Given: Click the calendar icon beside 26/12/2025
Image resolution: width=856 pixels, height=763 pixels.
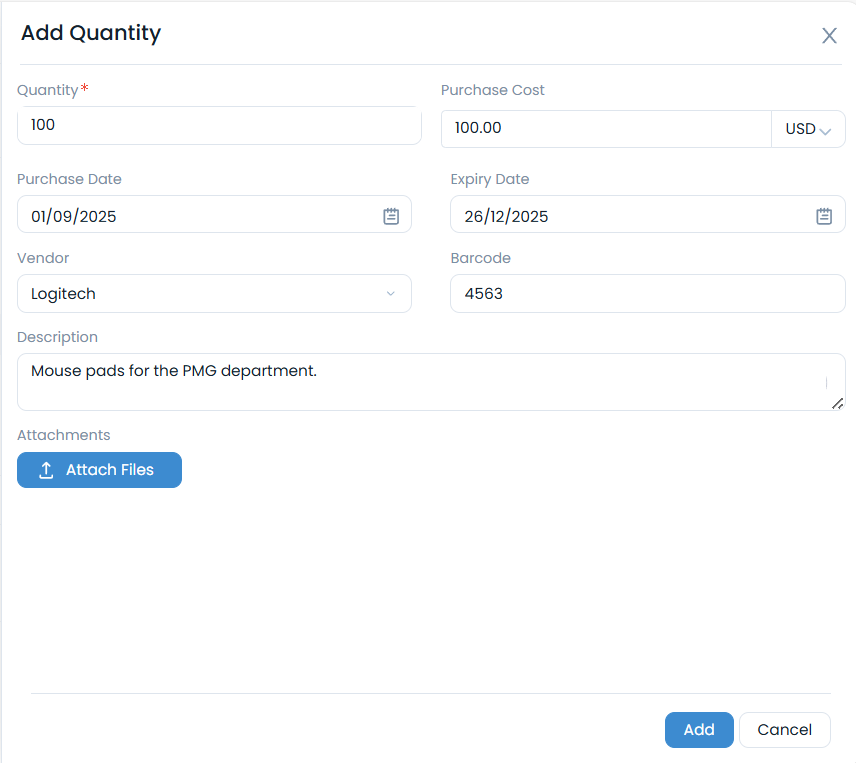Looking at the screenshot, I should 823,214.
